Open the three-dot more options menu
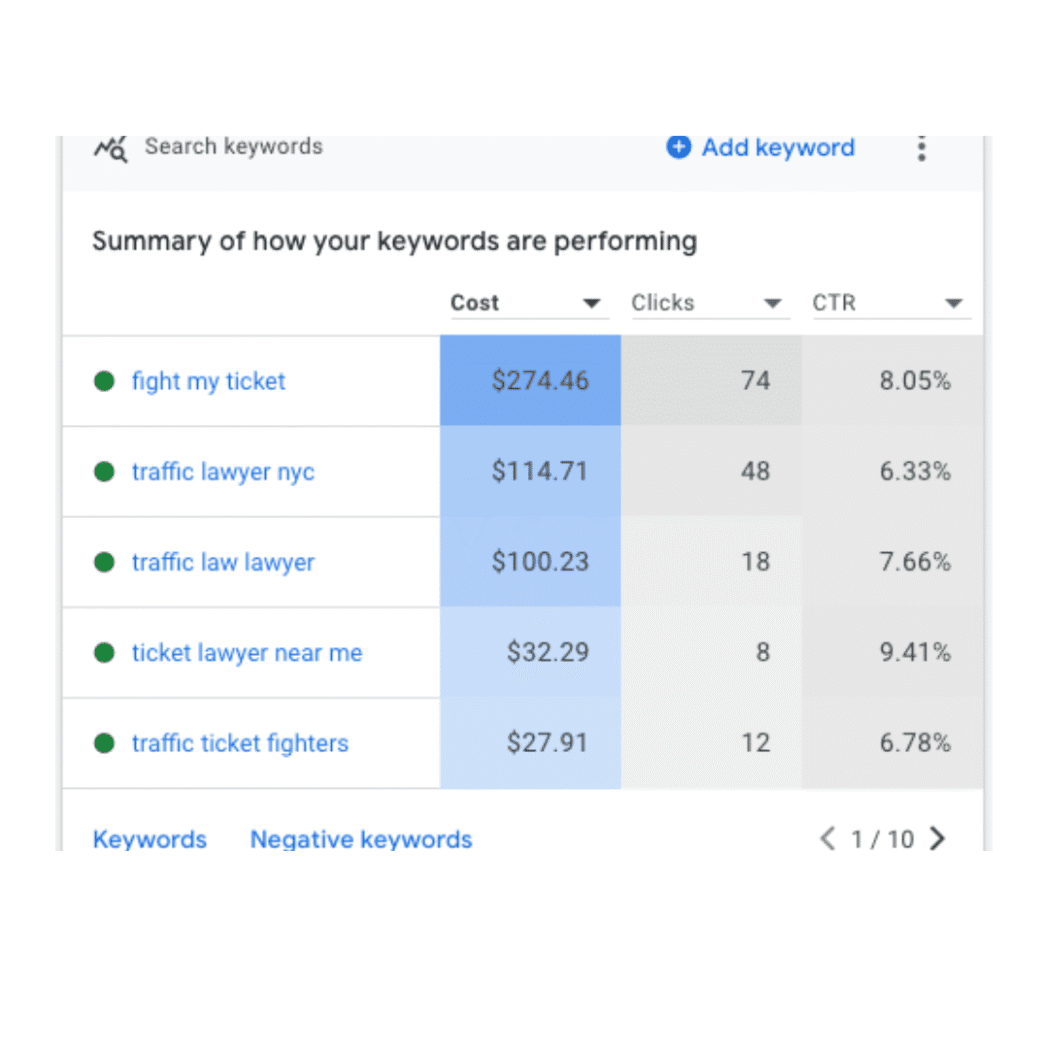The image size is (1048, 1048). click(921, 149)
